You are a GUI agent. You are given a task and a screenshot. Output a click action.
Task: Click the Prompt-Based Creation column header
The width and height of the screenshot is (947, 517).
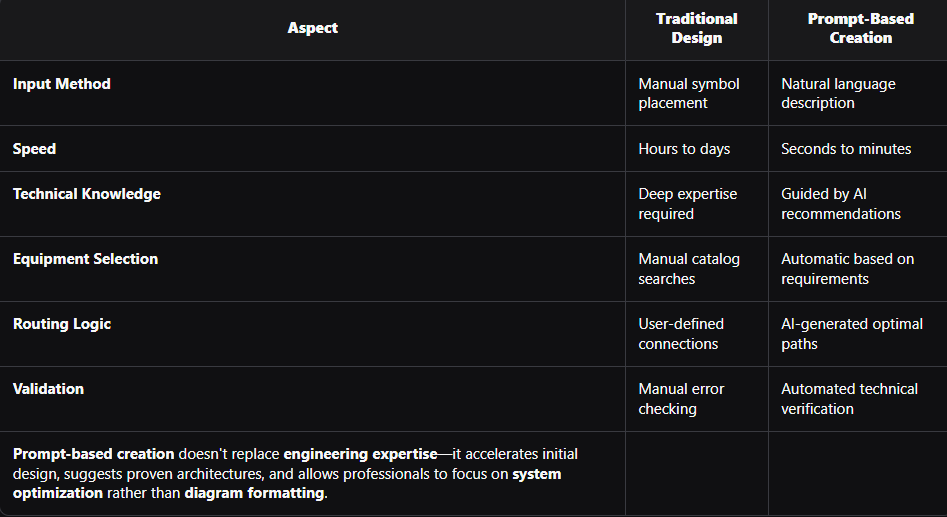point(859,28)
